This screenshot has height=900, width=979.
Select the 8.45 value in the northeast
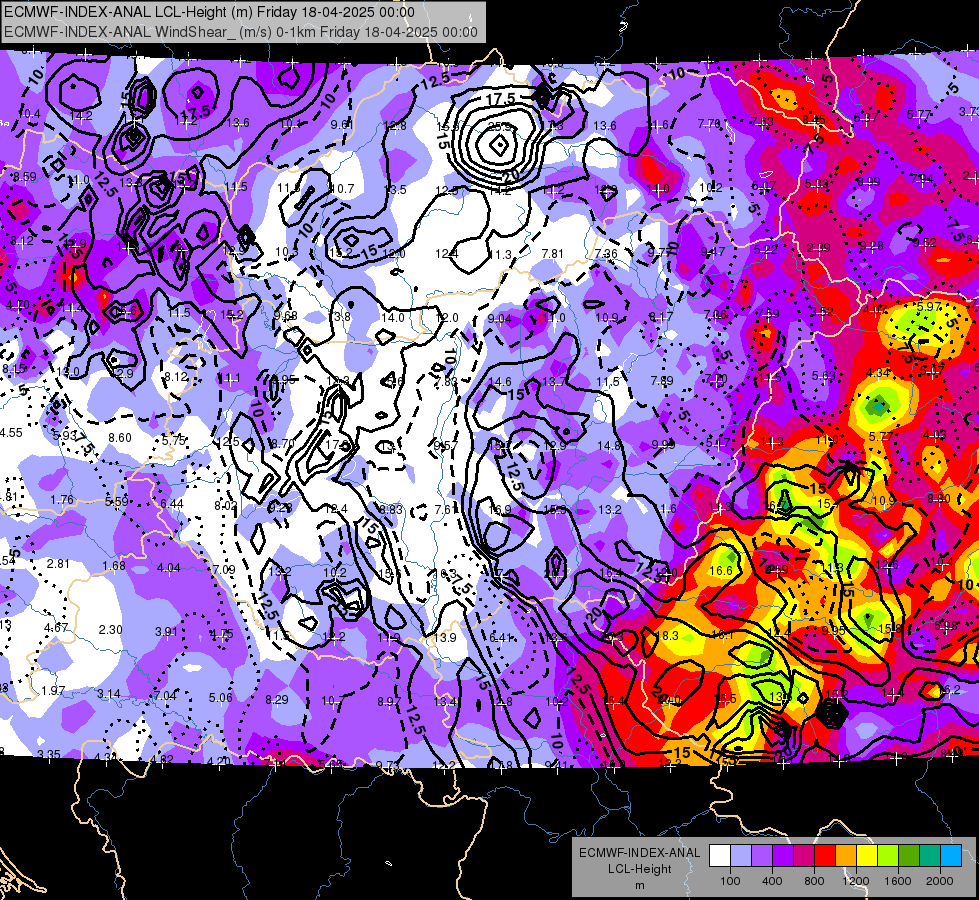click(814, 119)
